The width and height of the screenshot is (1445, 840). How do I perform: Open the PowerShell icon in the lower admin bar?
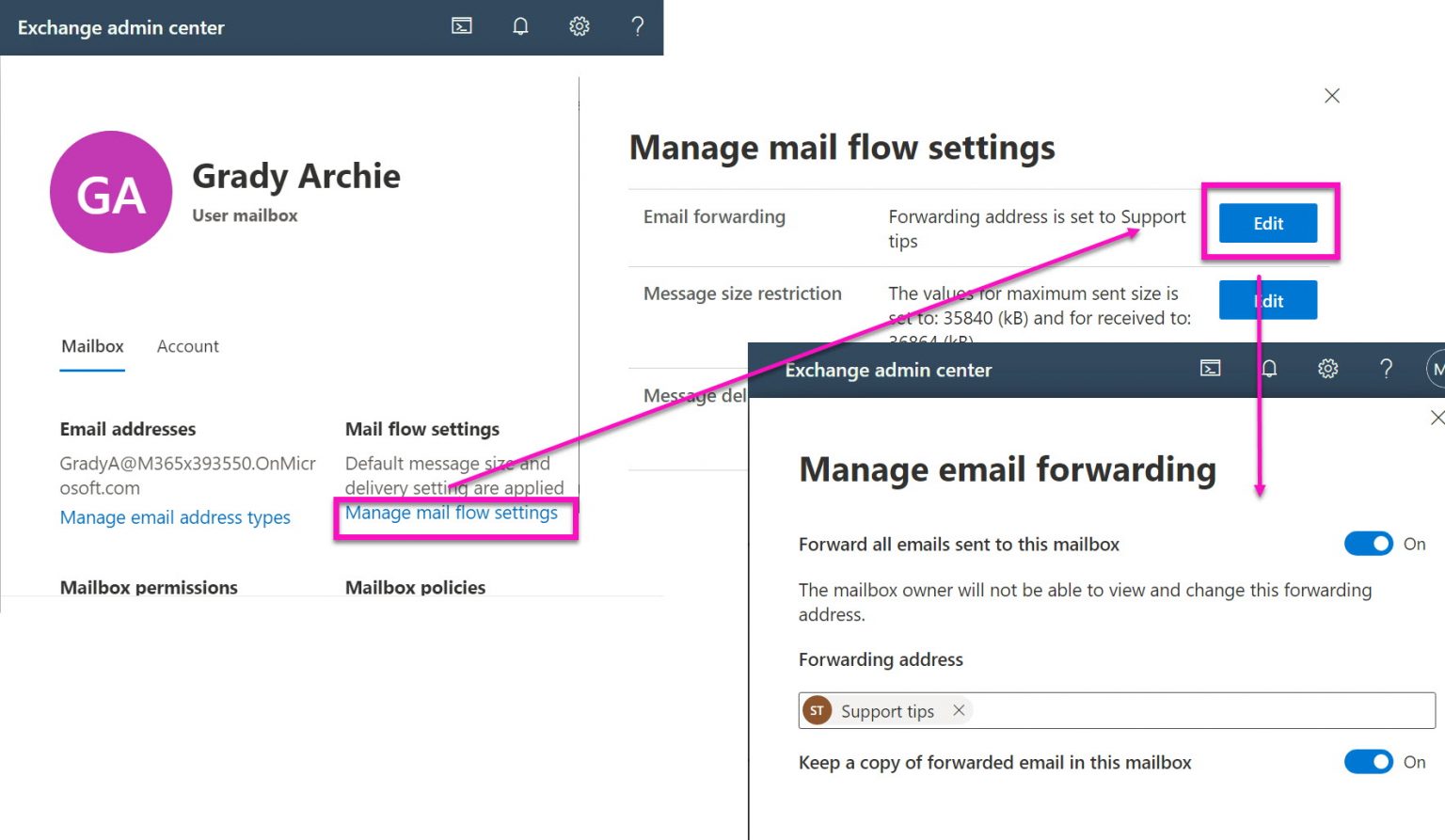point(1210,369)
